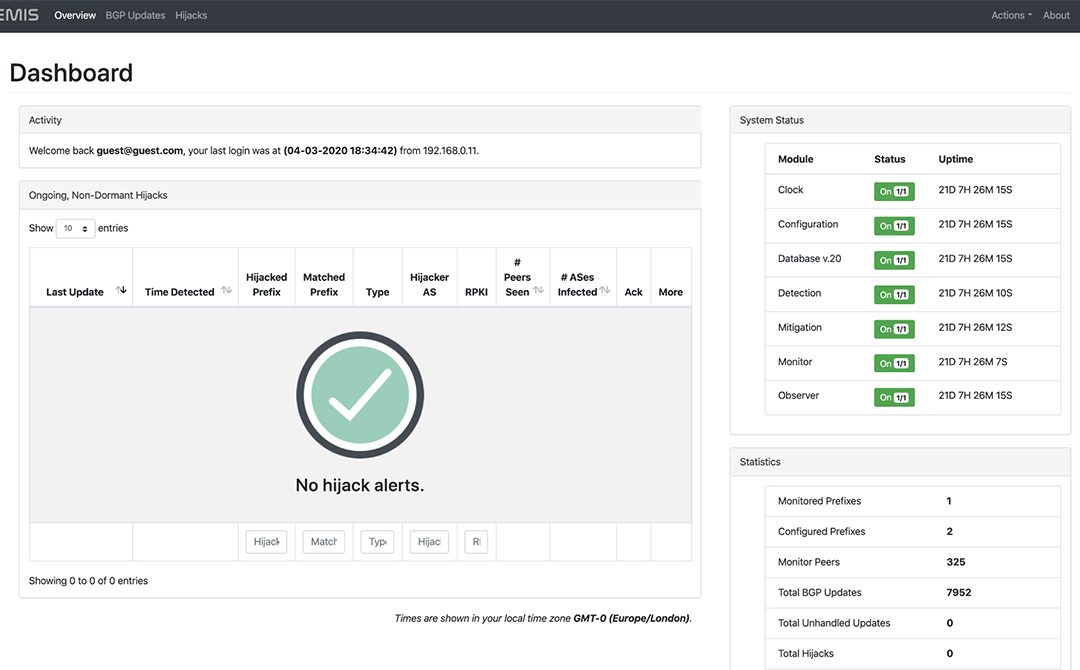The height and width of the screenshot is (670, 1080).
Task: Go to the Overview page
Action: (x=75, y=15)
